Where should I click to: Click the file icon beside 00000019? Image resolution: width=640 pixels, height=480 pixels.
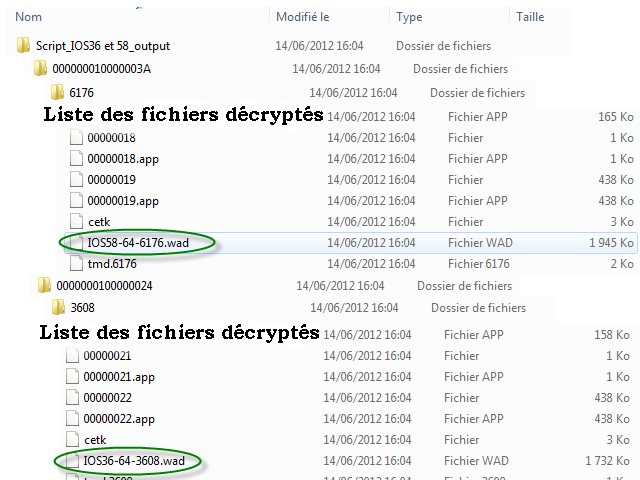click(x=76, y=180)
